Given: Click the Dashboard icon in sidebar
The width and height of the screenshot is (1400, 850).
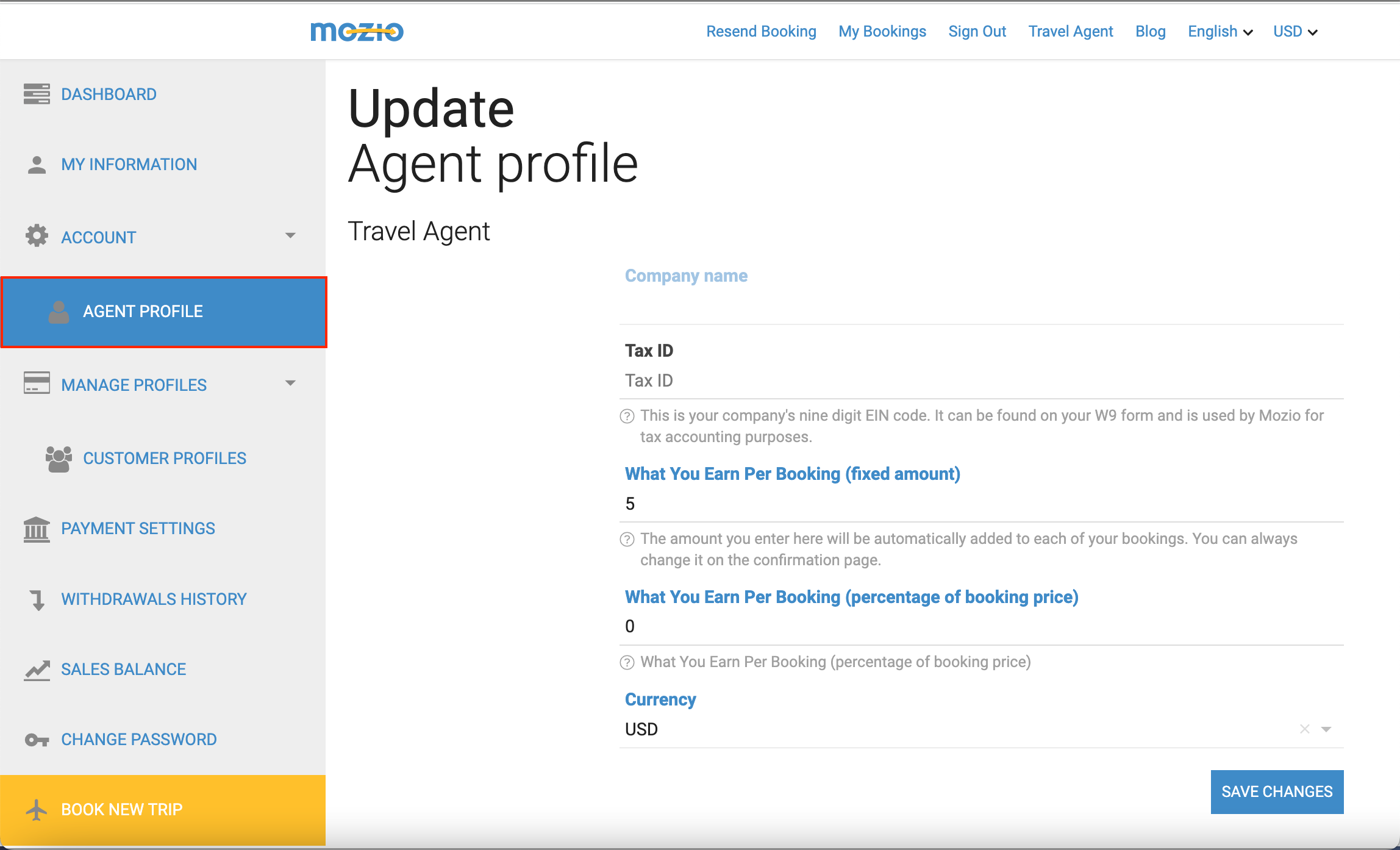Looking at the screenshot, I should pos(36,93).
